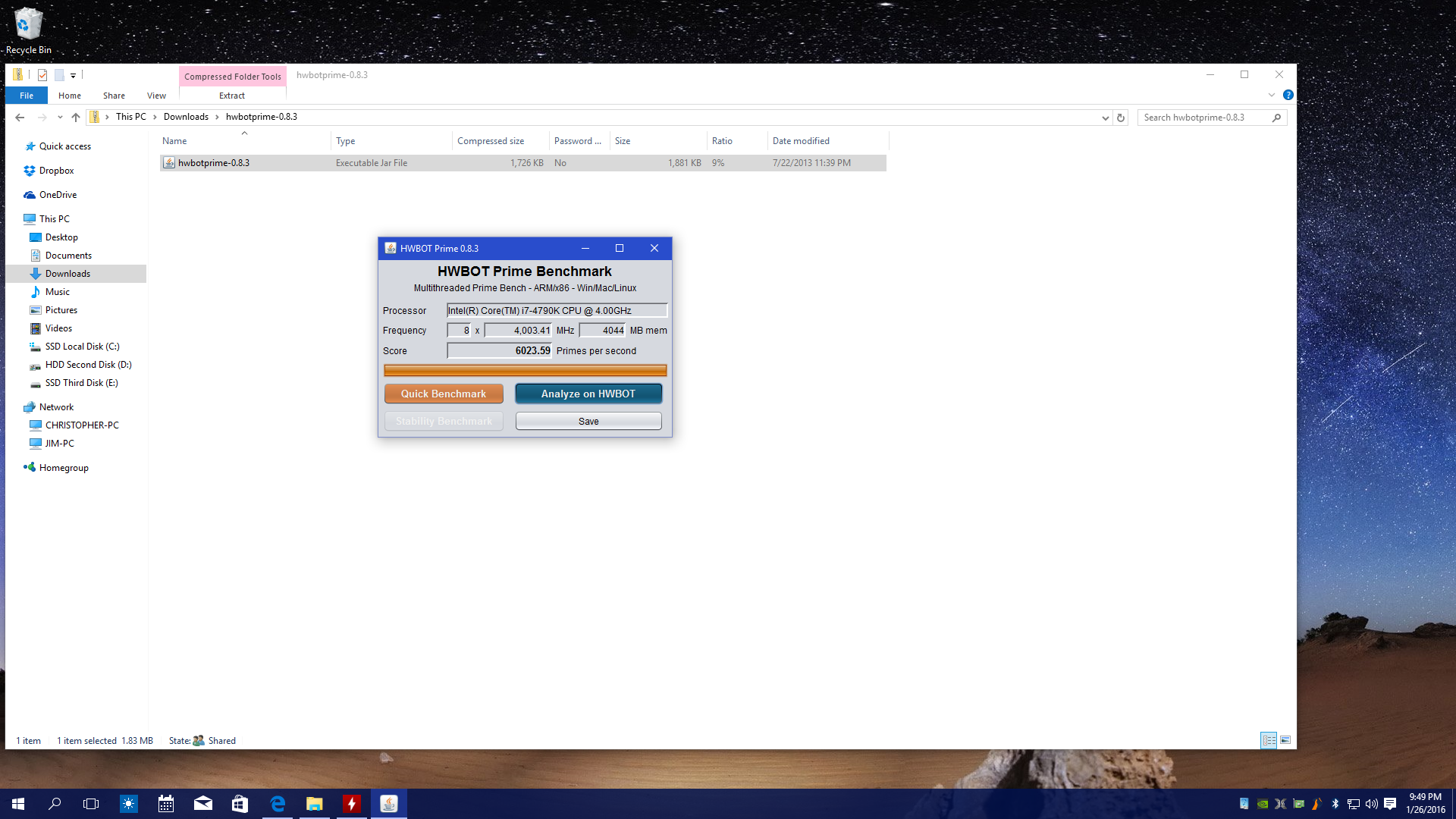Open the Windows Start menu

(x=18, y=804)
